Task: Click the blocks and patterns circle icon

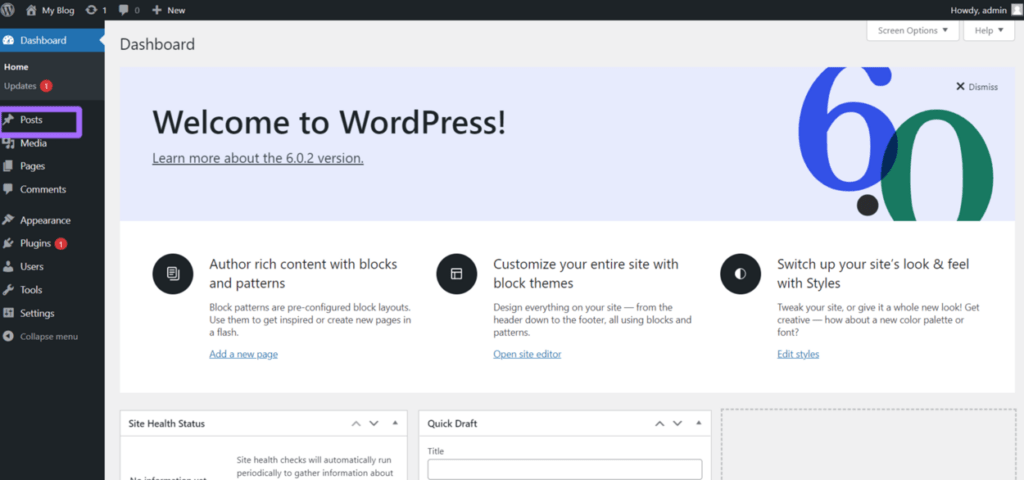Action: 172,274
